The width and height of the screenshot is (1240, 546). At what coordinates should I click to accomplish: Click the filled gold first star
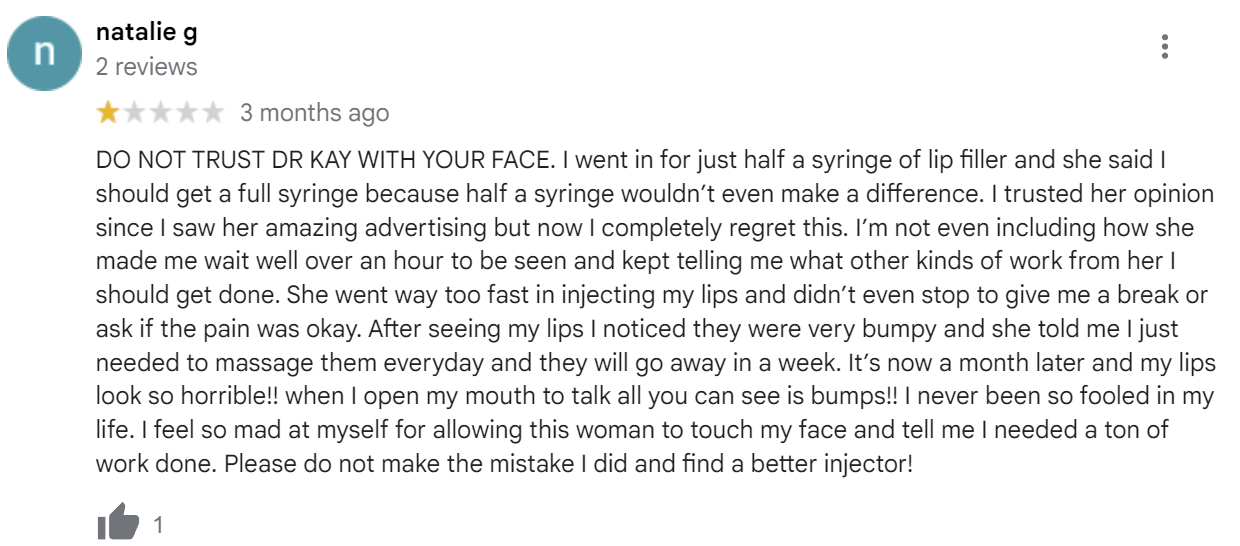[107, 113]
